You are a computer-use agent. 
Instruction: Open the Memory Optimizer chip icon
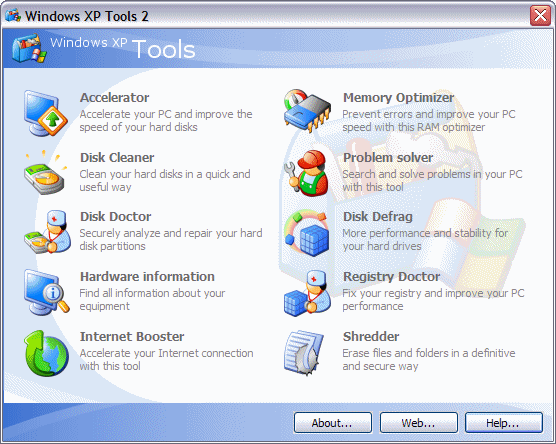(x=307, y=111)
